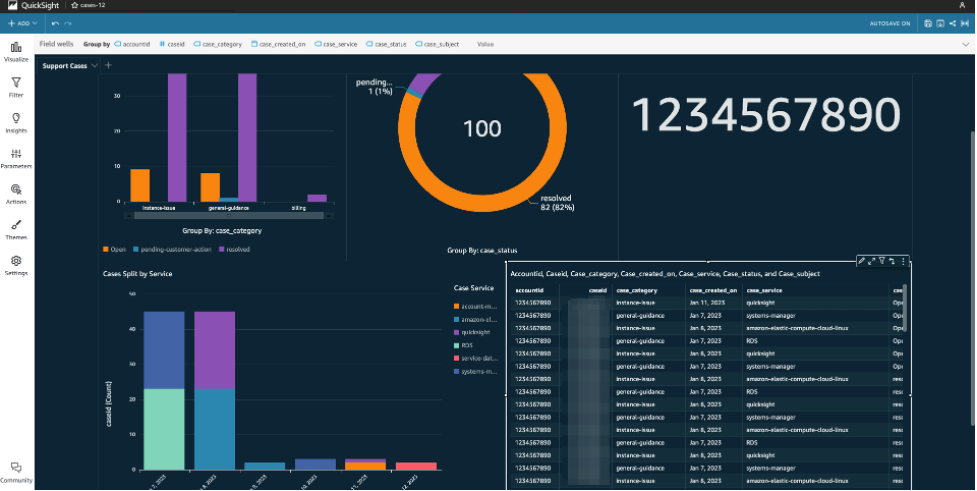Open the Filter panel
The width and height of the screenshot is (977, 491).
[16, 87]
